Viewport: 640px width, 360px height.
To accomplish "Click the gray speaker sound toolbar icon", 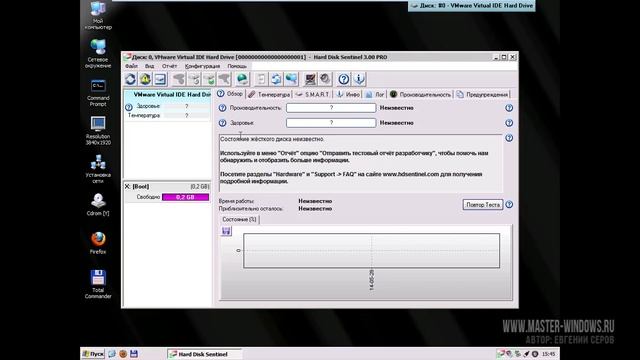I will pyautogui.click(x=325, y=79).
